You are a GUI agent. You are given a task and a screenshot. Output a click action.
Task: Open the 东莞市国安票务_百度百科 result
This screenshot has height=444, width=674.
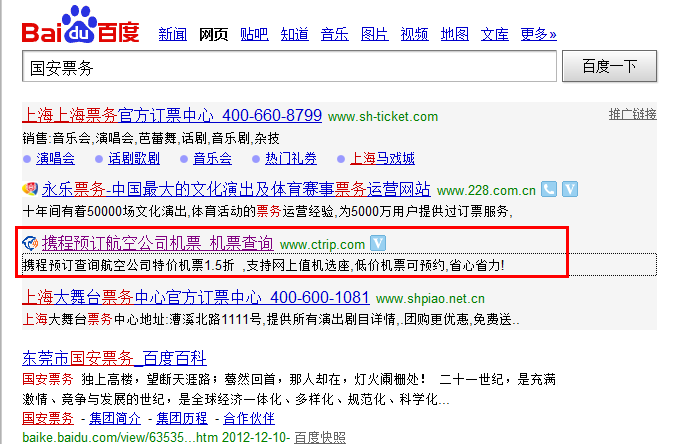pyautogui.click(x=114, y=358)
